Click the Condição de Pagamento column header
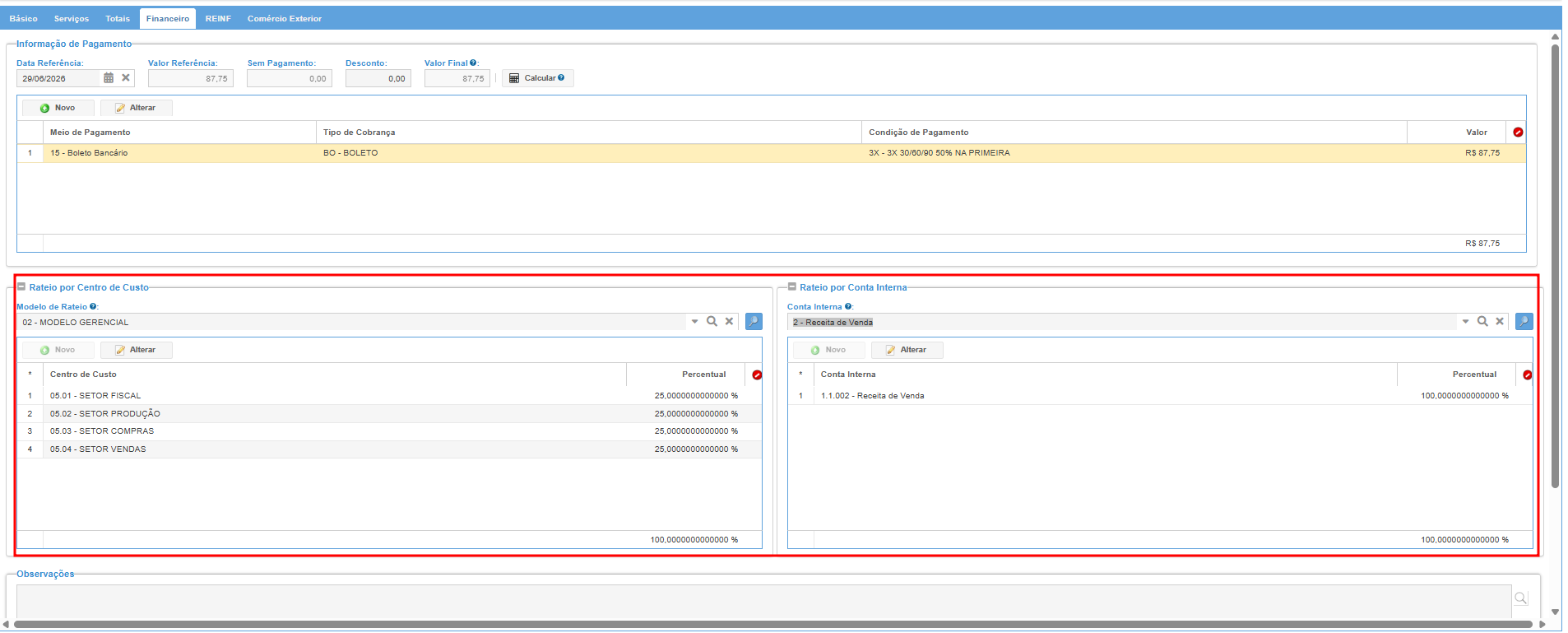 click(x=1134, y=133)
